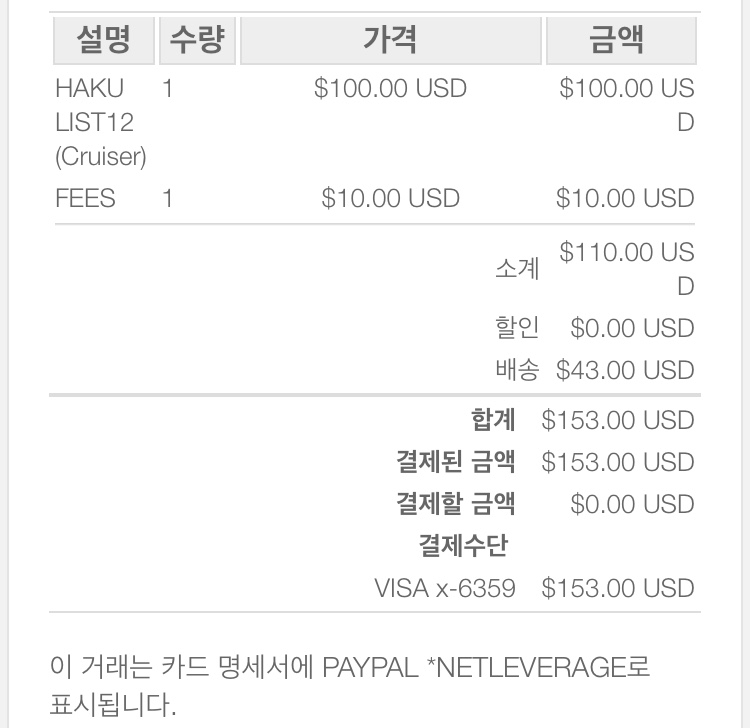This screenshot has height=728, width=750.
Task: Click the 가격 column header
Action: (390, 40)
